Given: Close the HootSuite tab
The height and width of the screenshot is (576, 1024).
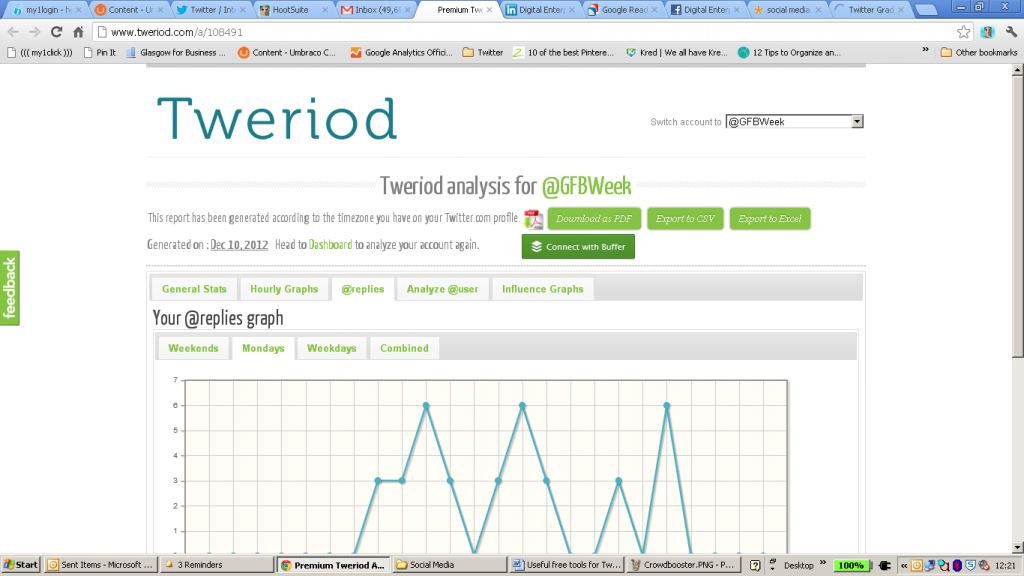Looking at the screenshot, I should pyautogui.click(x=325, y=10).
